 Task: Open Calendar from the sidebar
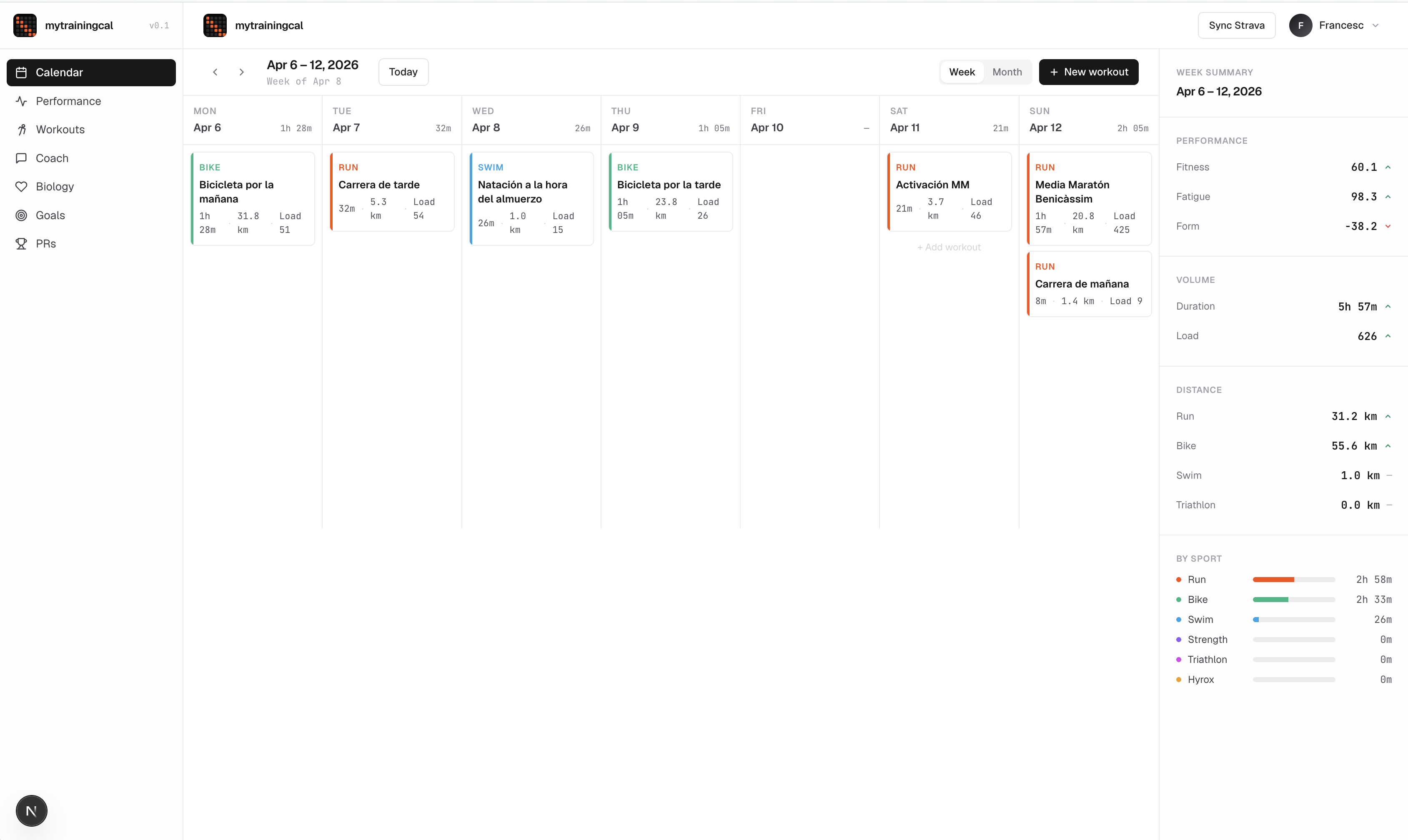91,72
